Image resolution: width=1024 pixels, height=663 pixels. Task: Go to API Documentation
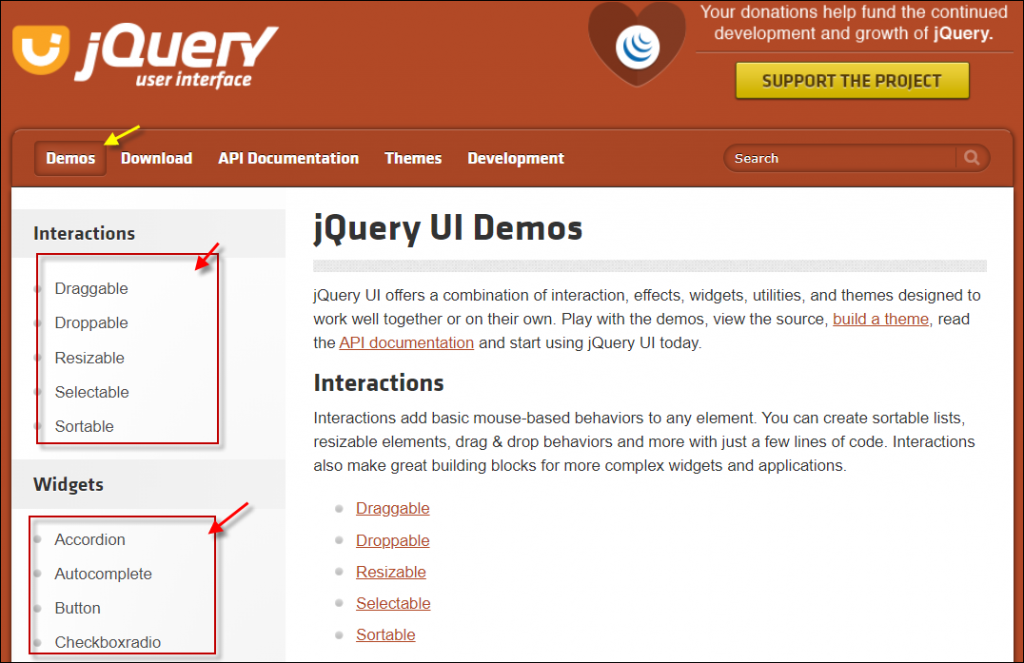click(x=289, y=158)
